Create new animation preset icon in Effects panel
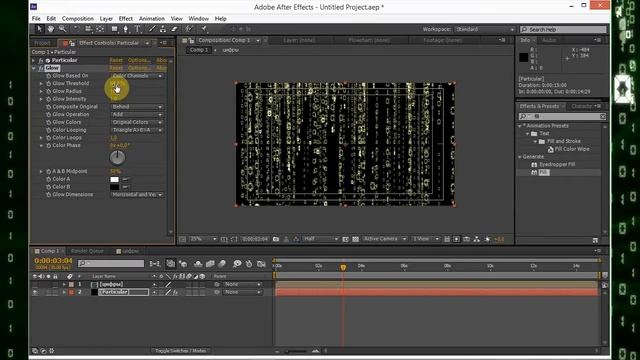 (595, 240)
